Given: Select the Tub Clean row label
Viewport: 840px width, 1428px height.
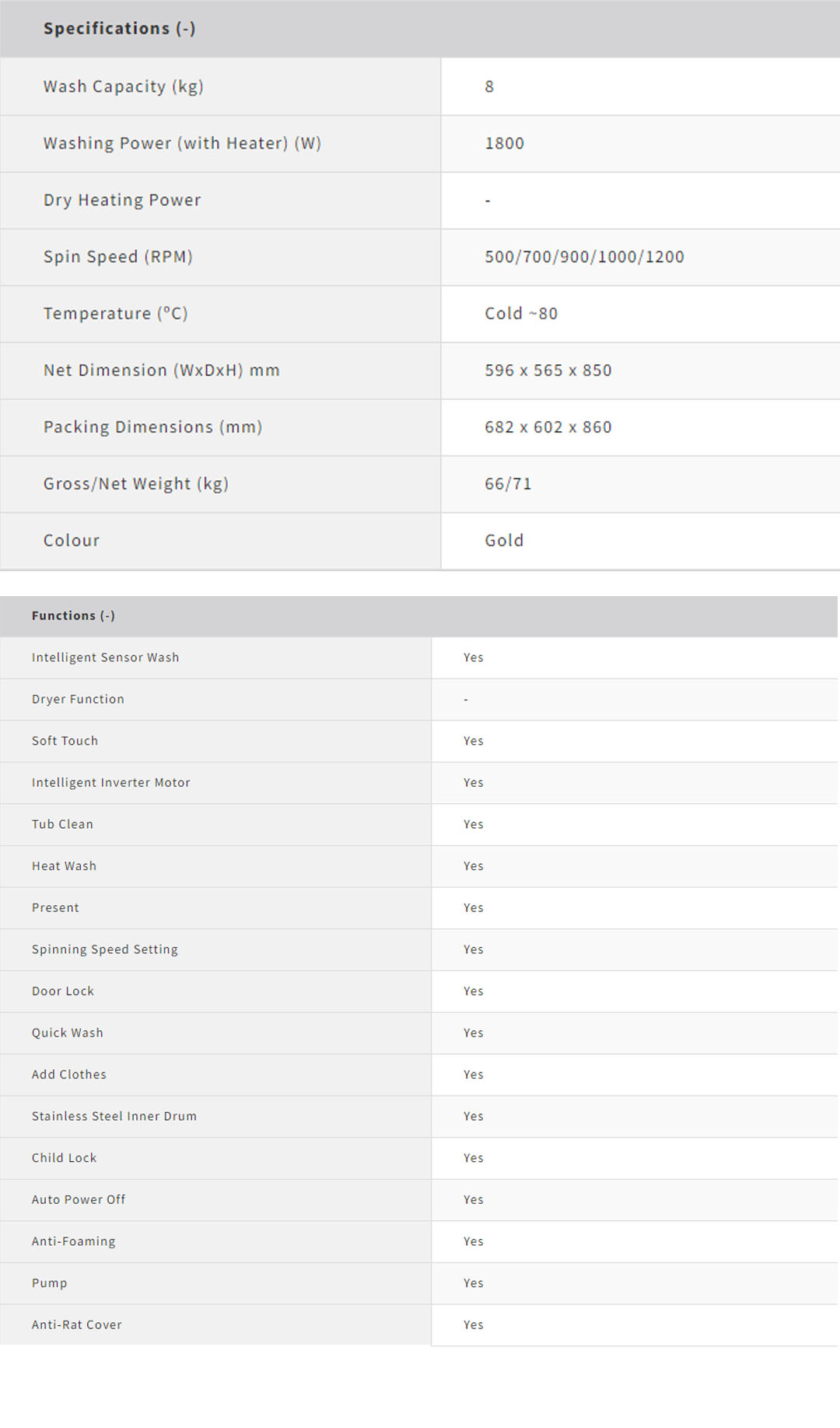Looking at the screenshot, I should point(62,825).
